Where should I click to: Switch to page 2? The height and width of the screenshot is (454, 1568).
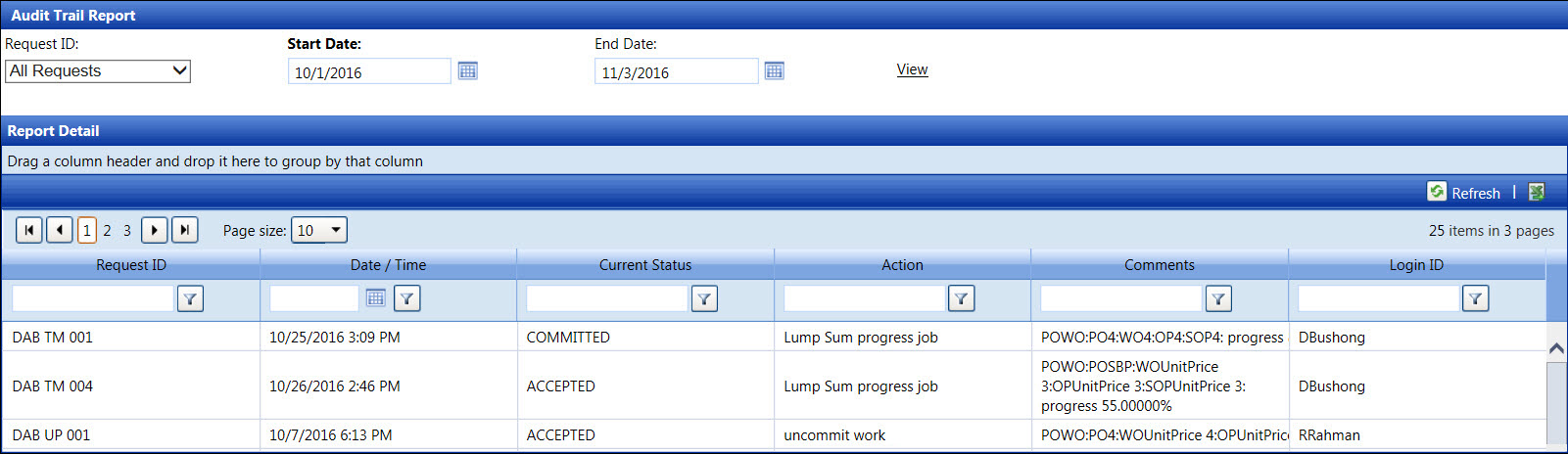[107, 231]
